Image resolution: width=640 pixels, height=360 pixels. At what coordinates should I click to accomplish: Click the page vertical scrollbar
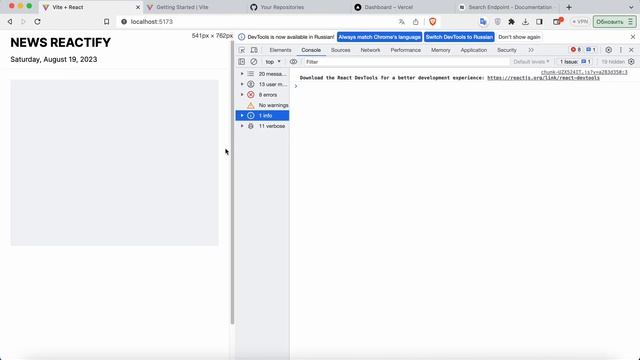point(232,182)
